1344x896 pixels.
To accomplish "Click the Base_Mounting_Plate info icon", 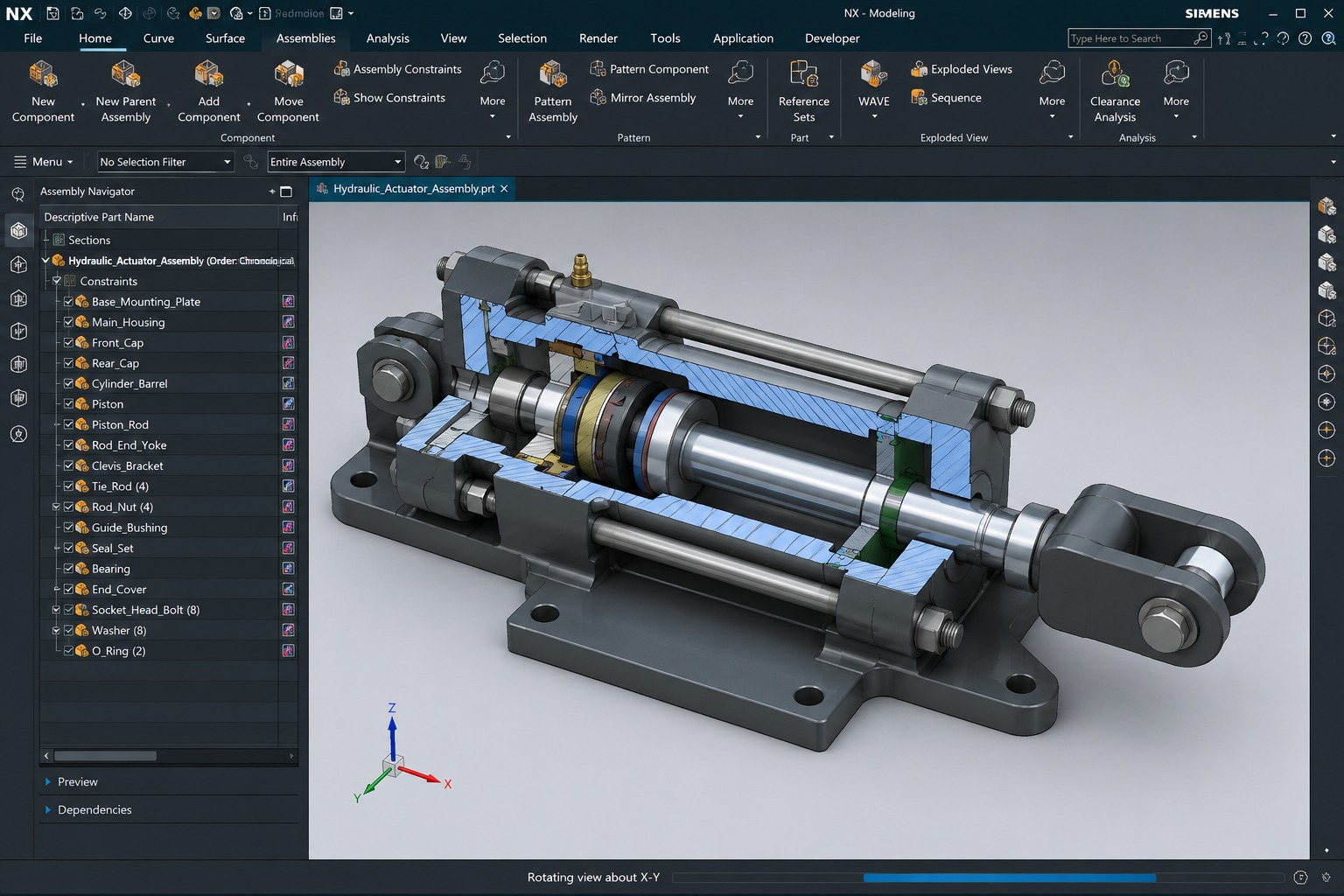I will [x=288, y=301].
